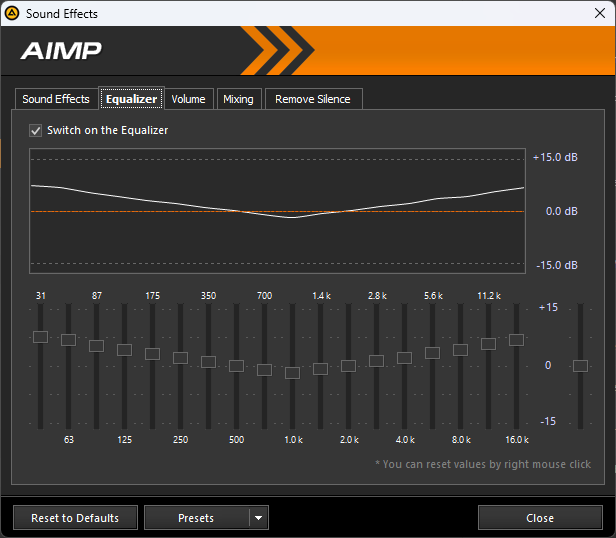
Task: Click the 4.0 k band slider handle
Action: point(404,358)
